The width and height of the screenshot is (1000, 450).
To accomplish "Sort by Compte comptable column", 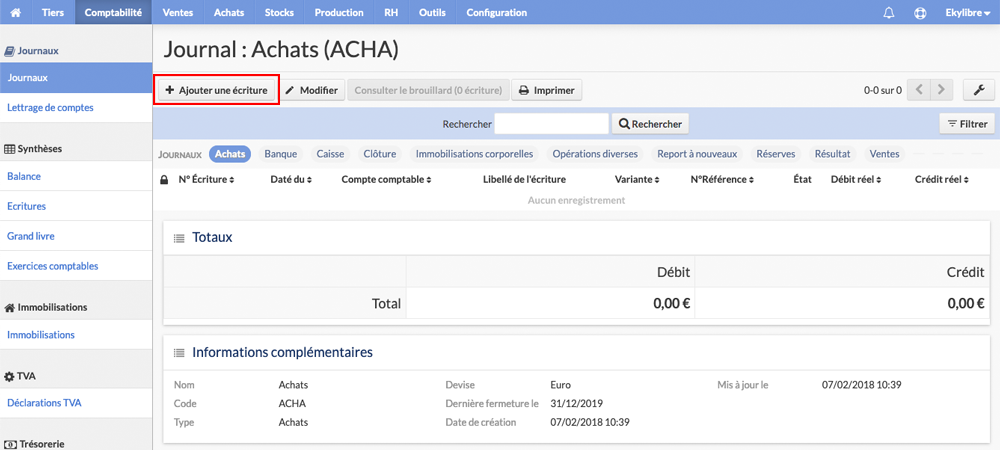I will pos(386,180).
